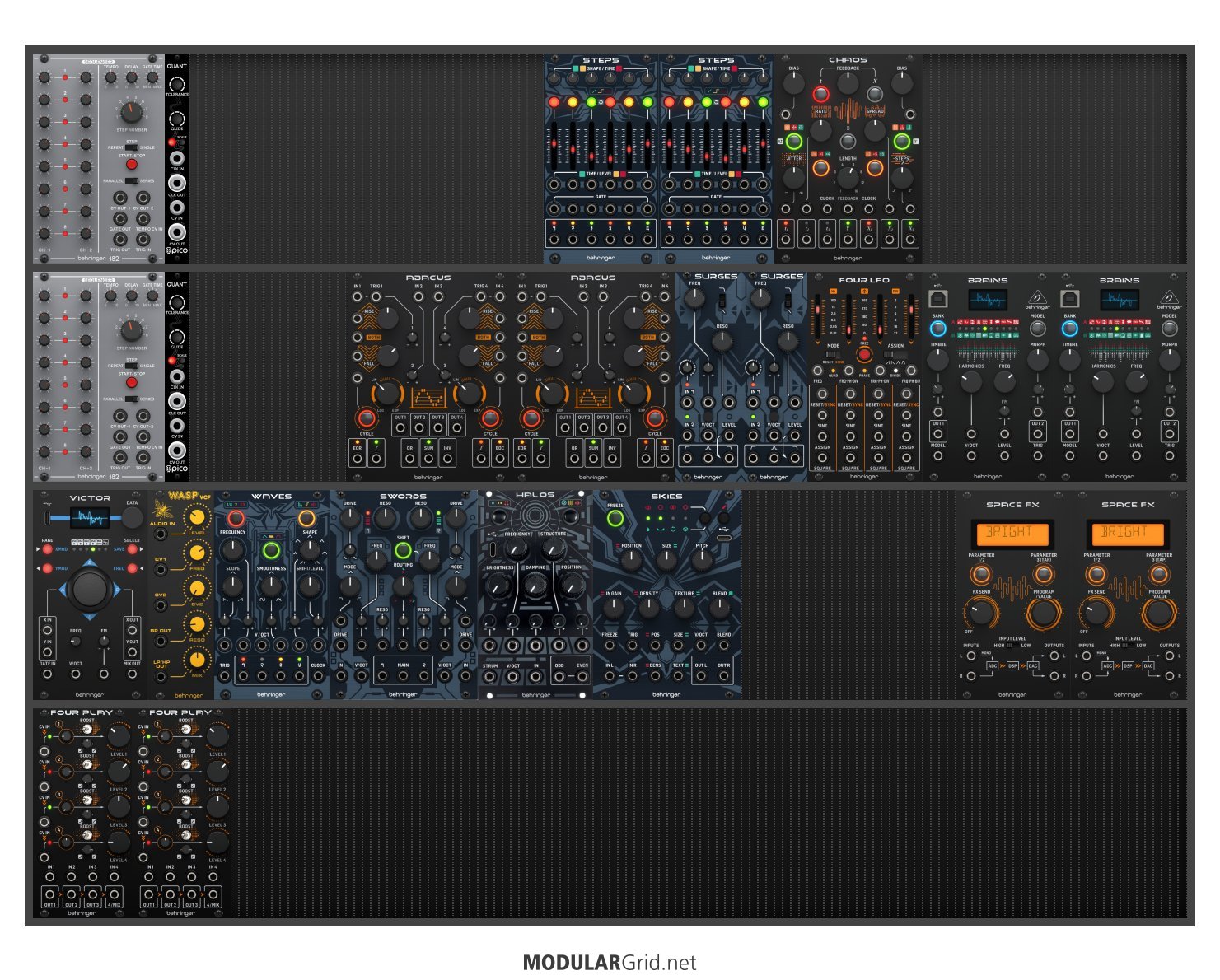Select the Level knob on Wasp VCF
Screen dimensions: 1220x980
coord(196,517)
